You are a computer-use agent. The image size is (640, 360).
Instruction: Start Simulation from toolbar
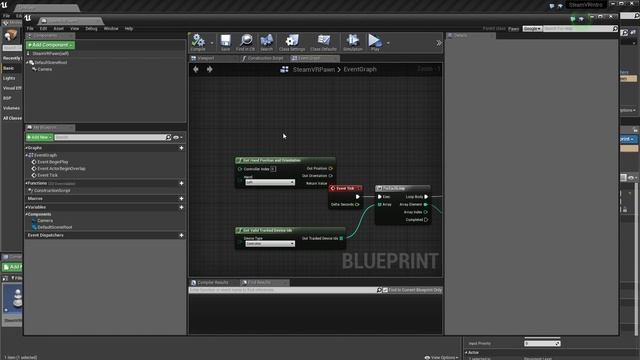[x=353, y=42]
